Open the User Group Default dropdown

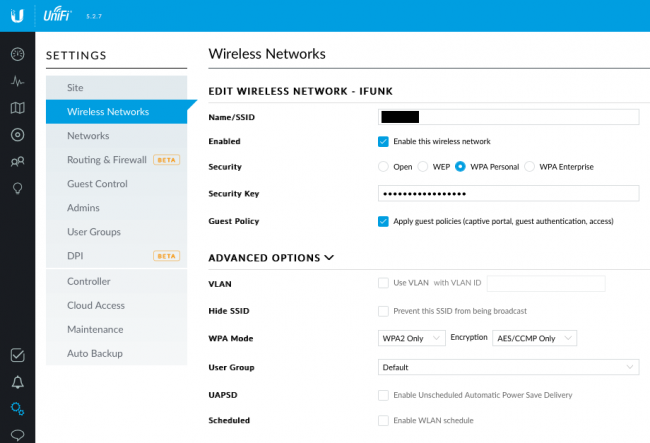click(x=509, y=367)
